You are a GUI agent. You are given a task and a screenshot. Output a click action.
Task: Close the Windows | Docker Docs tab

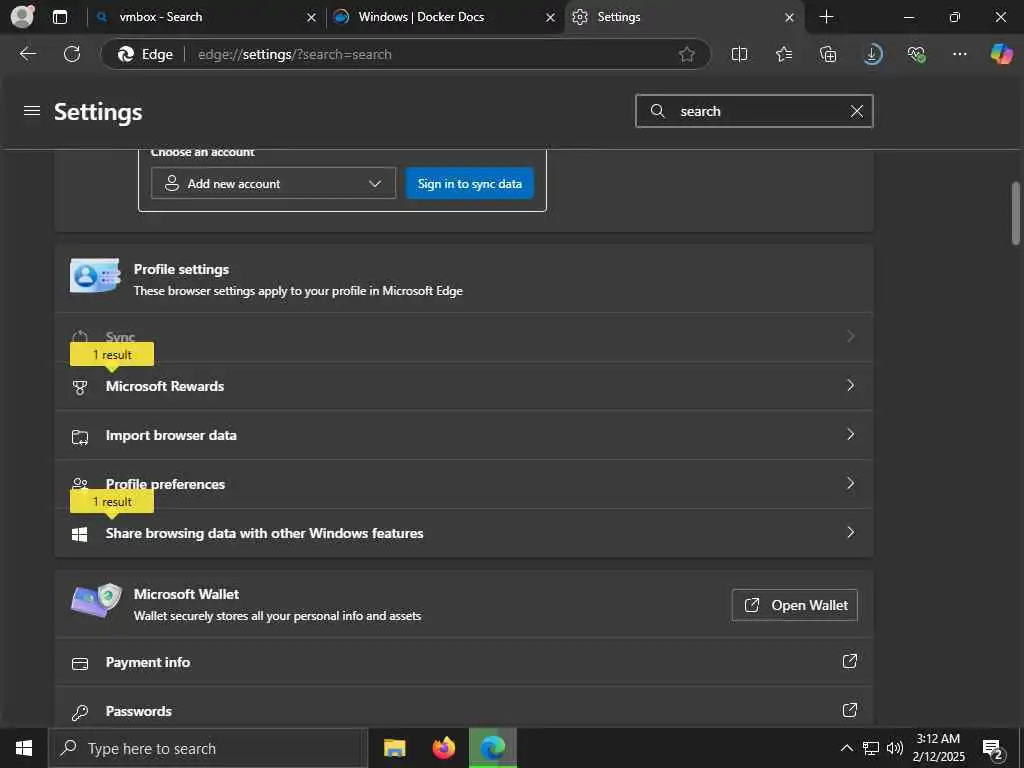click(551, 18)
